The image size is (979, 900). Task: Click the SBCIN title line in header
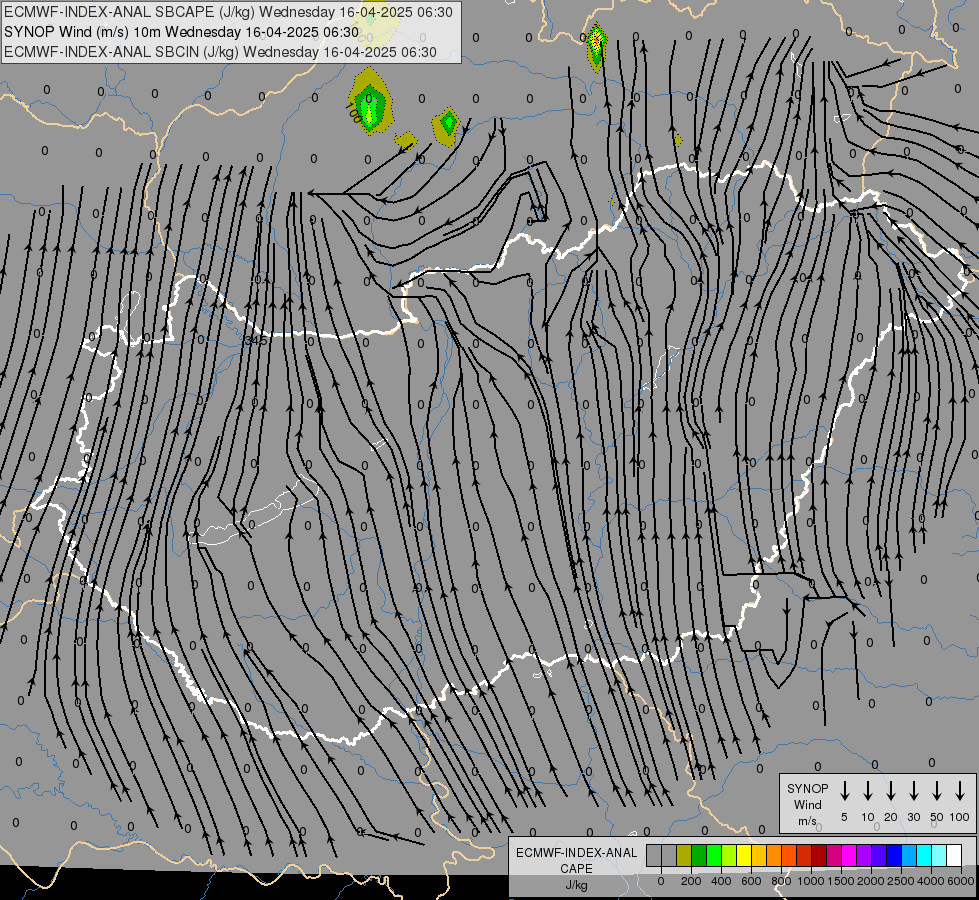click(x=220, y=52)
